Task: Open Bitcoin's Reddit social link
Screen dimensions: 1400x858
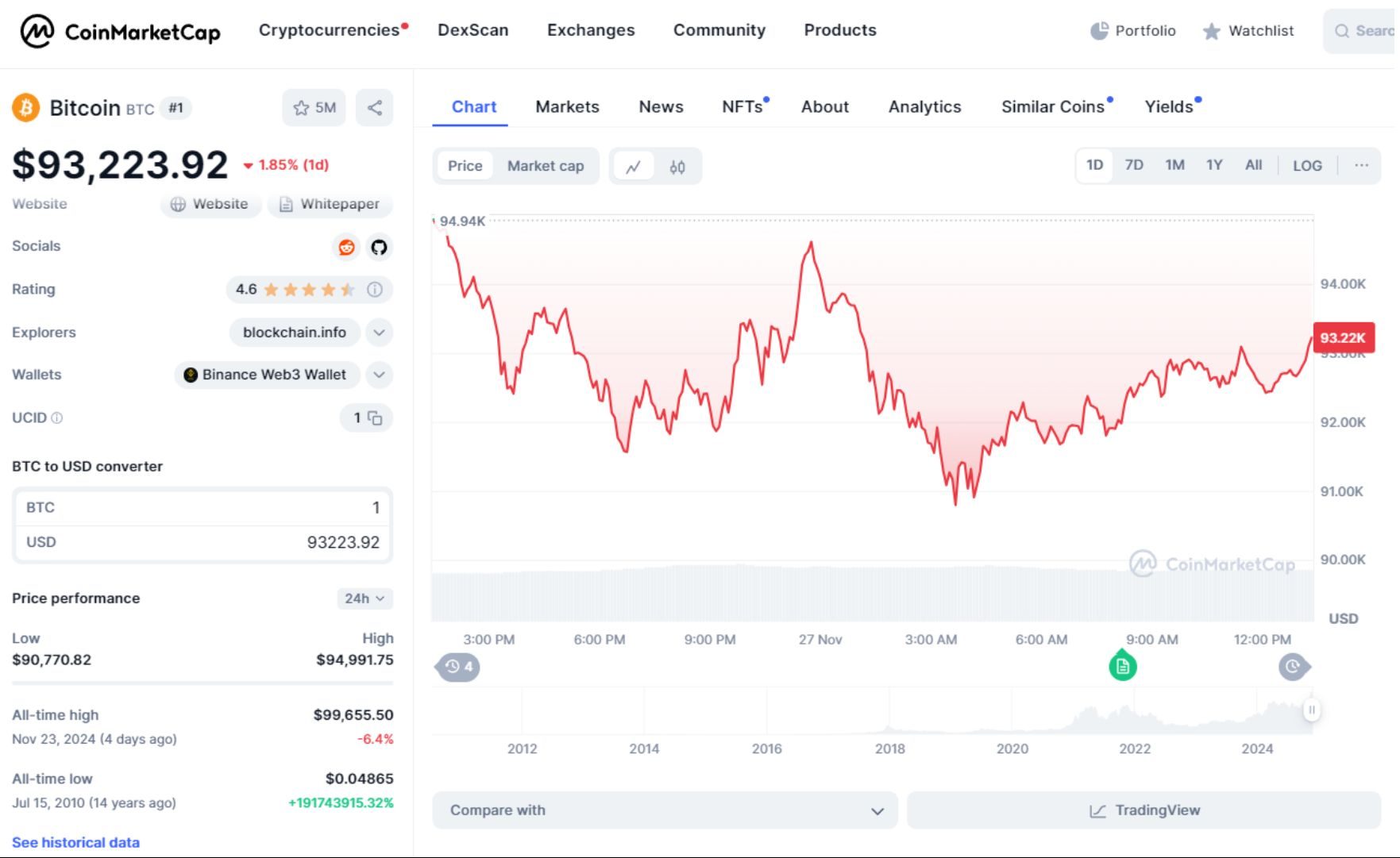Action: pos(347,247)
